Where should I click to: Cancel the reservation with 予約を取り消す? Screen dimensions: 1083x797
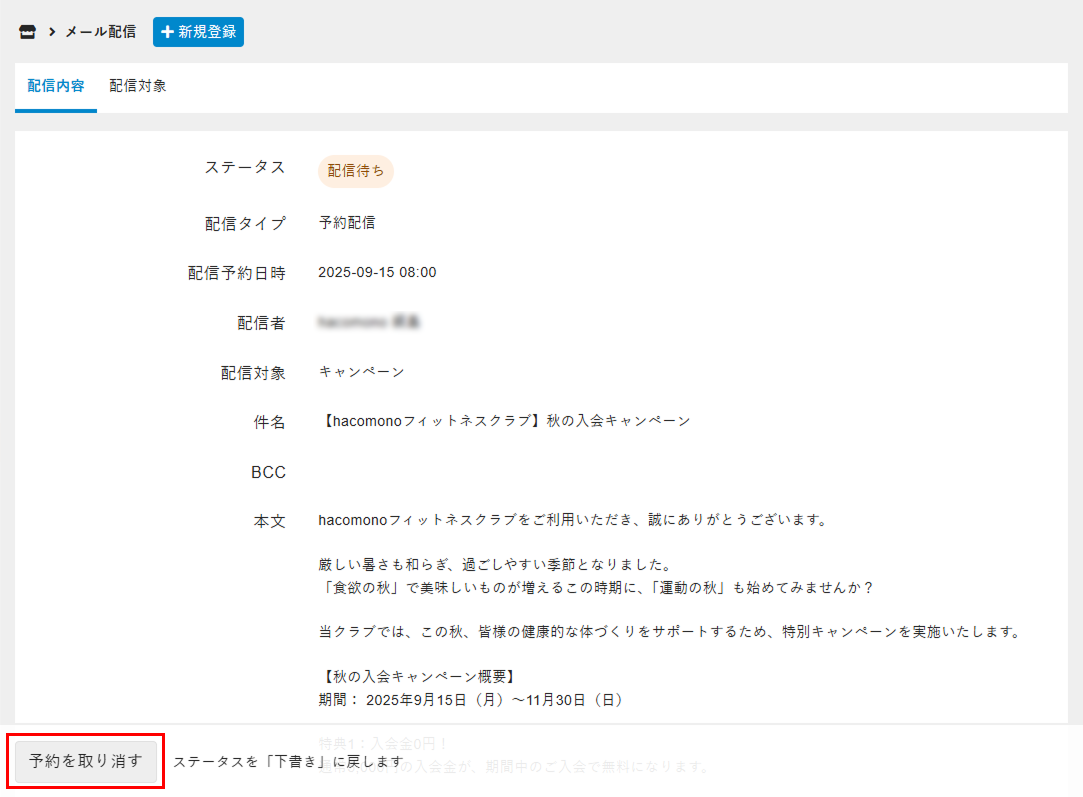[x=86, y=761]
